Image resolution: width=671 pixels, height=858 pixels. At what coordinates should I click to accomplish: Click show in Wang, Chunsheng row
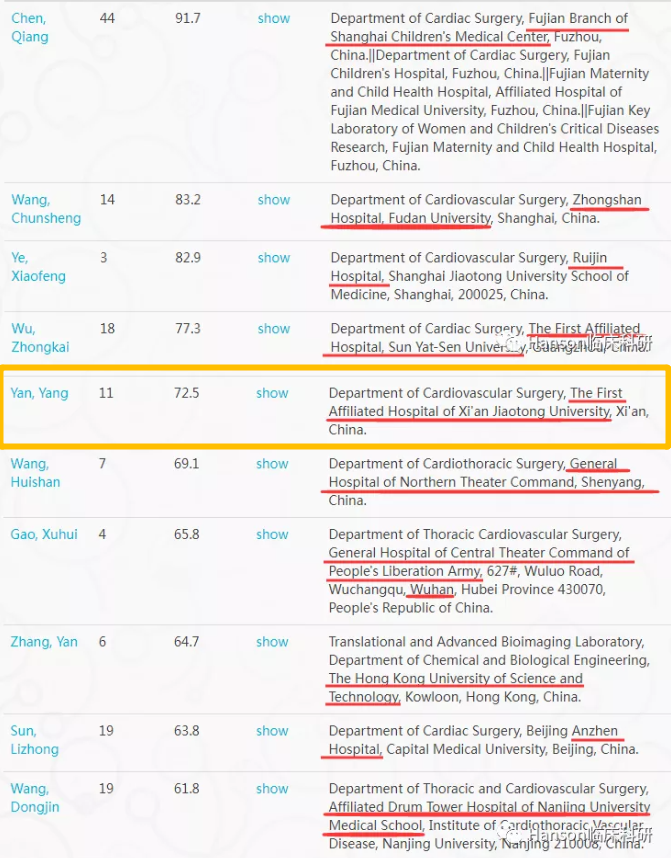[x=274, y=200]
